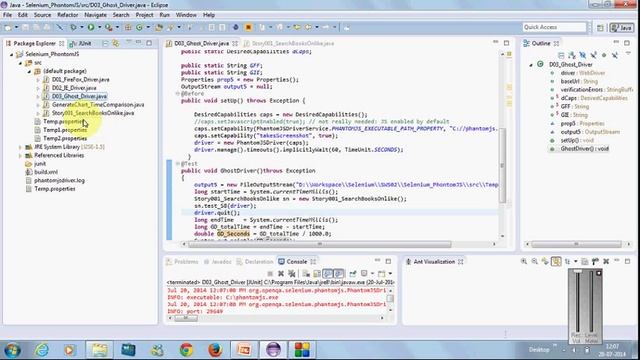Open the Refactor menu
Screen dimensions: 640x360
pyautogui.click(x=68, y=15)
